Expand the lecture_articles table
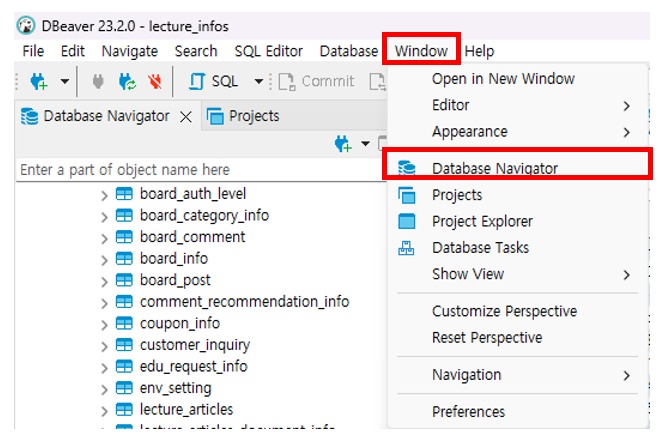Viewport: 667px width, 439px height. pos(104,411)
